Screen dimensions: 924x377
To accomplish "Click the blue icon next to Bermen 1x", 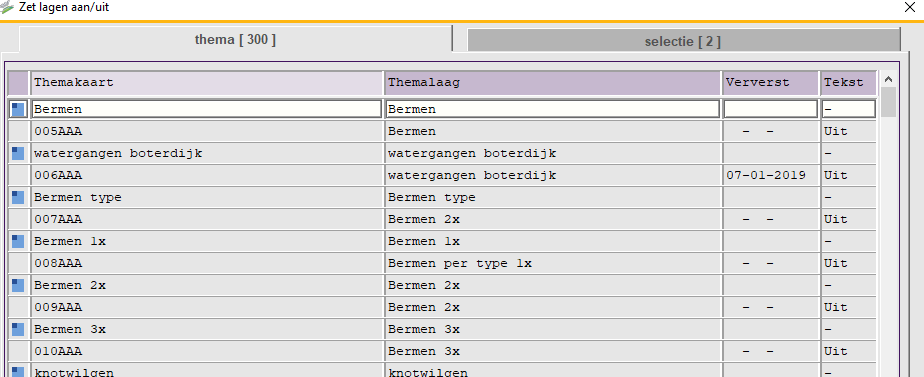I will [18, 242].
